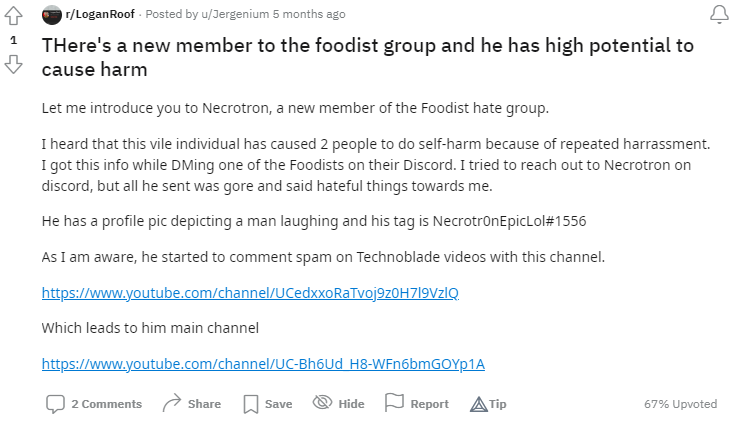Click the Save bookmark icon
This screenshot has height=431, width=733.
click(x=251, y=404)
